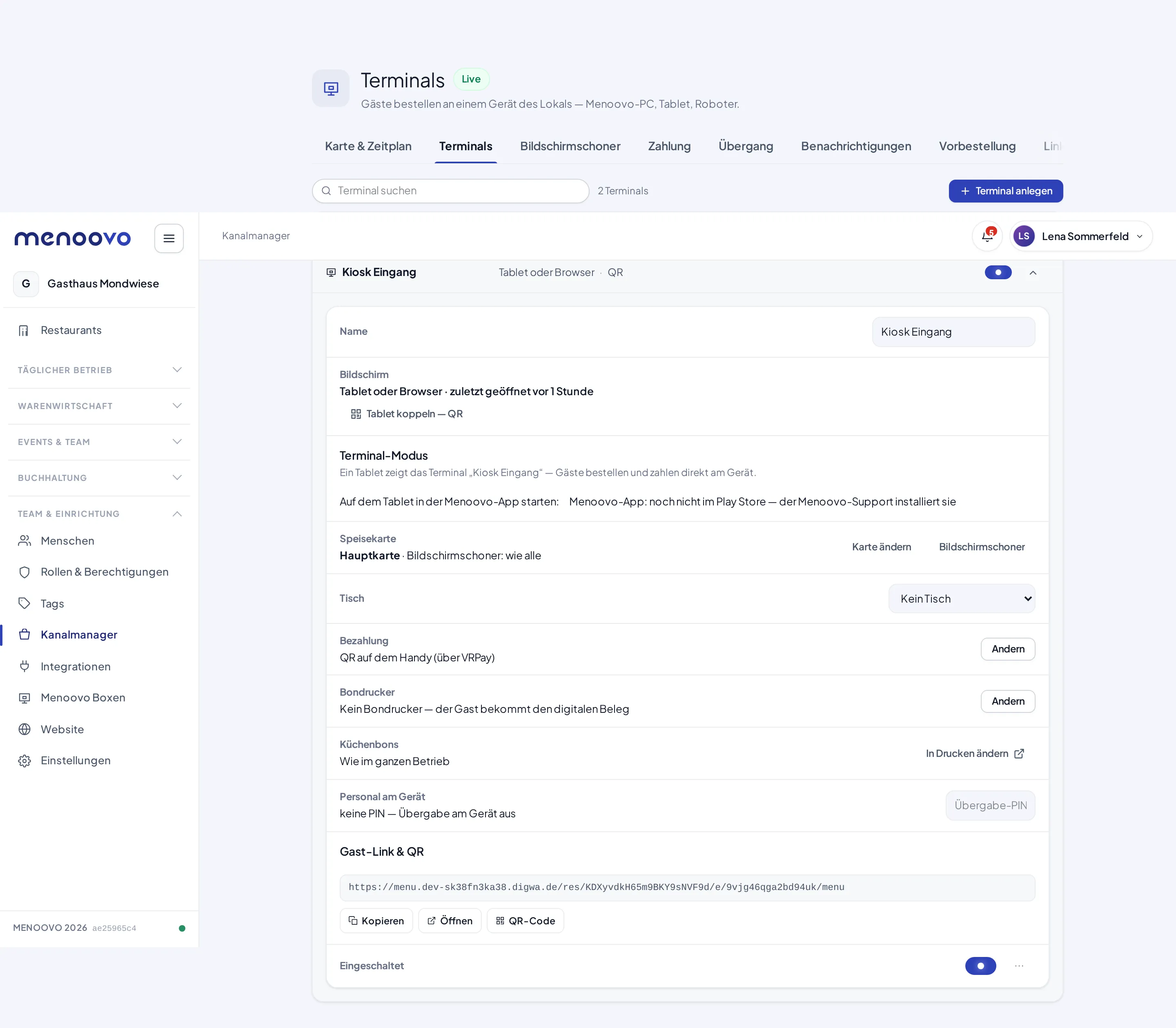Open the Kein Tisch dropdown
Viewport: 1176px width, 1028px height.
[962, 599]
